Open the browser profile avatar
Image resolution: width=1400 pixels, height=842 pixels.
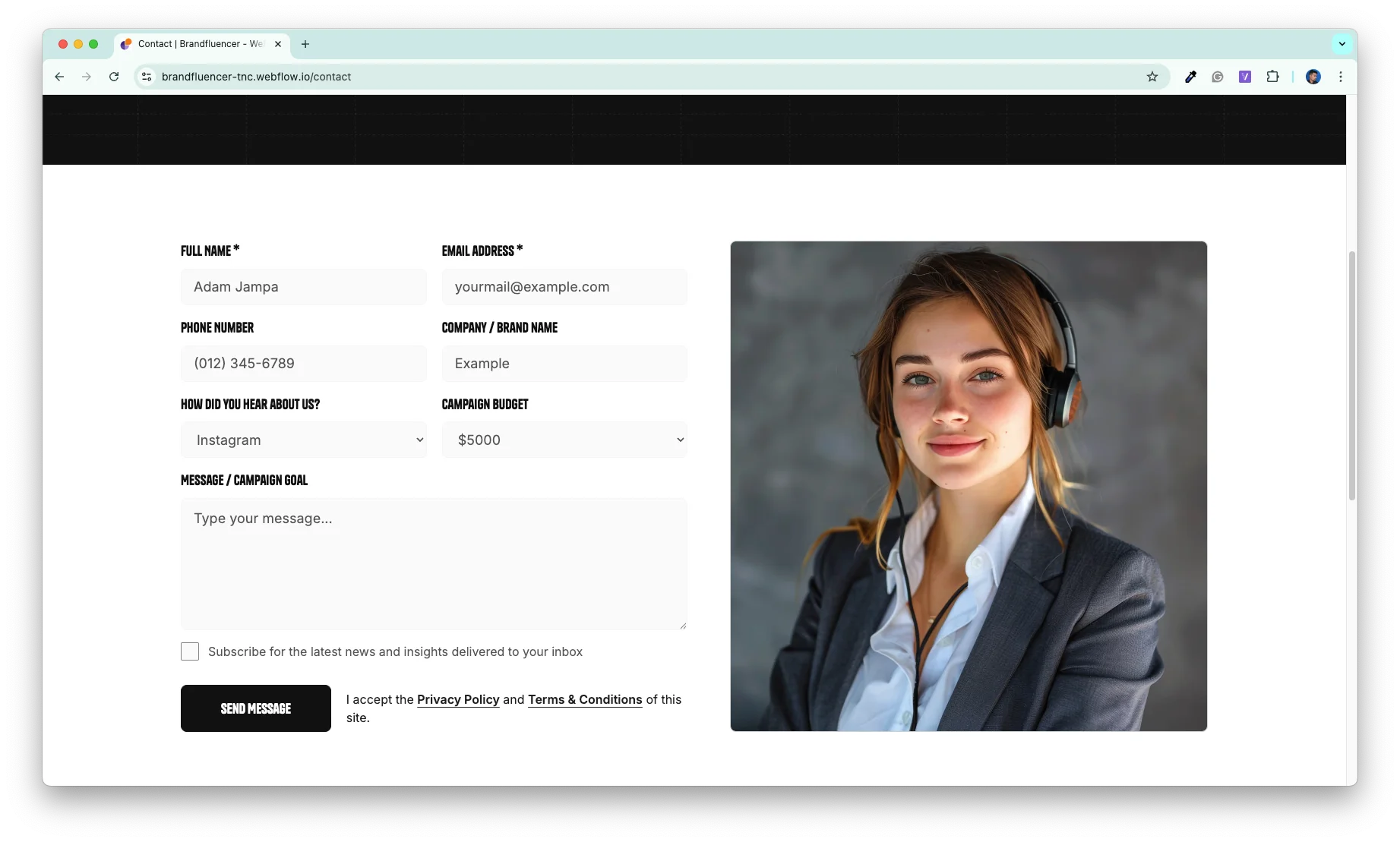click(1313, 77)
